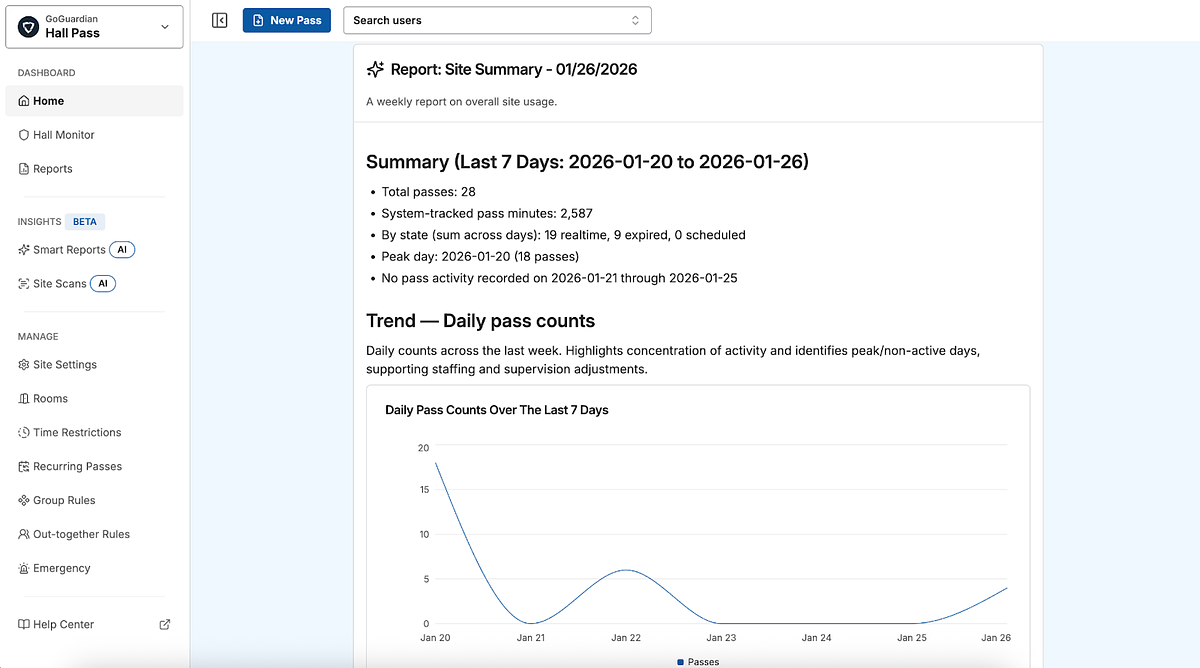Open Recurring Passes management page
Viewport: 1200px width, 668px height.
tap(77, 467)
